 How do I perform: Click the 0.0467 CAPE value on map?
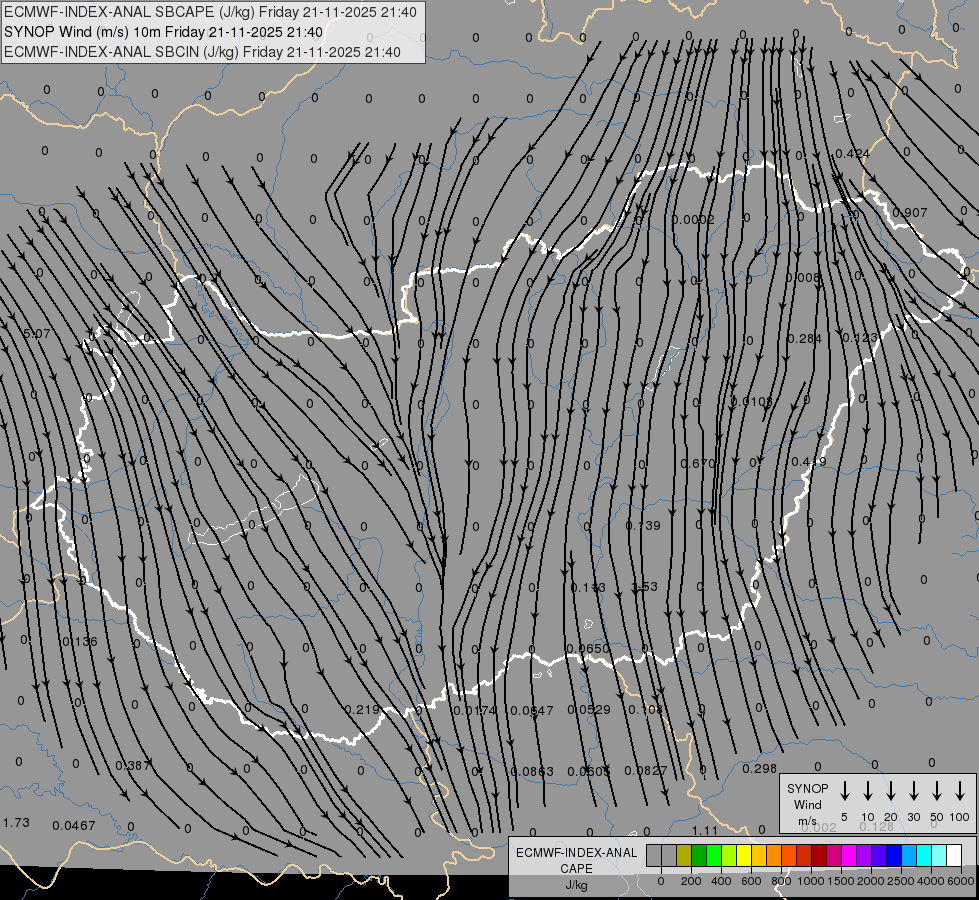click(74, 826)
